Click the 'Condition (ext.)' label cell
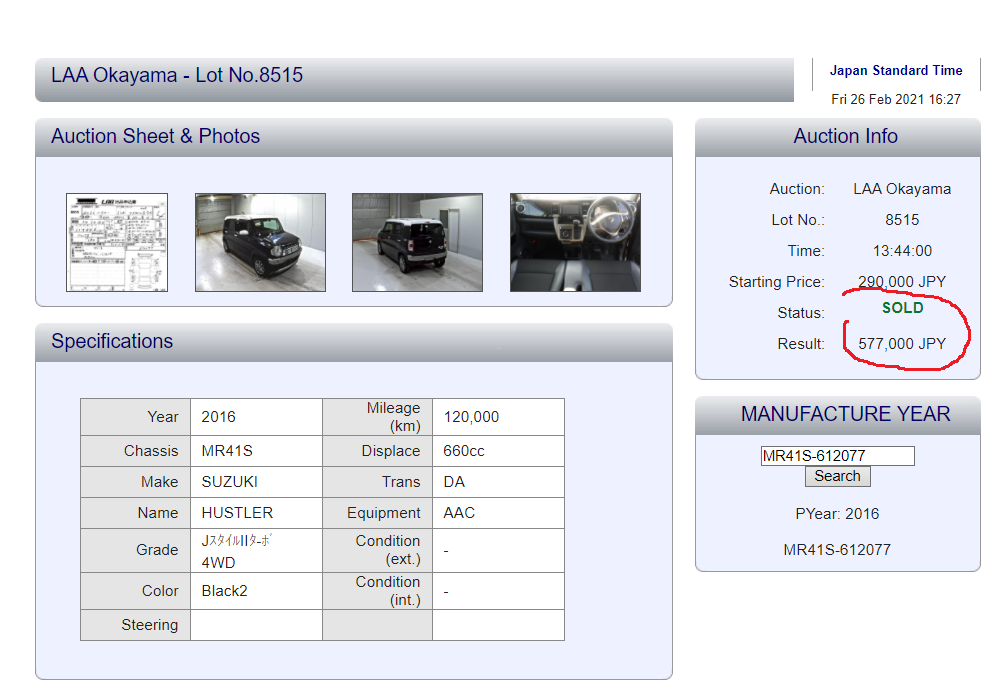 [x=377, y=550]
